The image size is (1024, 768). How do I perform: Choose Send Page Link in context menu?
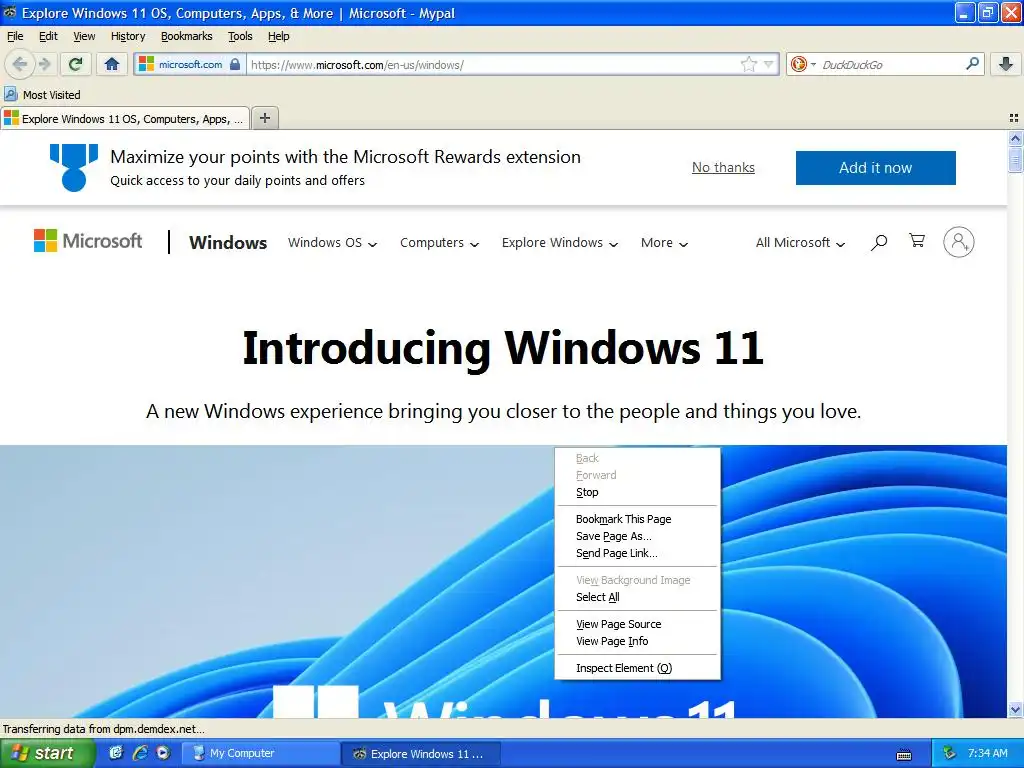tap(637, 552)
